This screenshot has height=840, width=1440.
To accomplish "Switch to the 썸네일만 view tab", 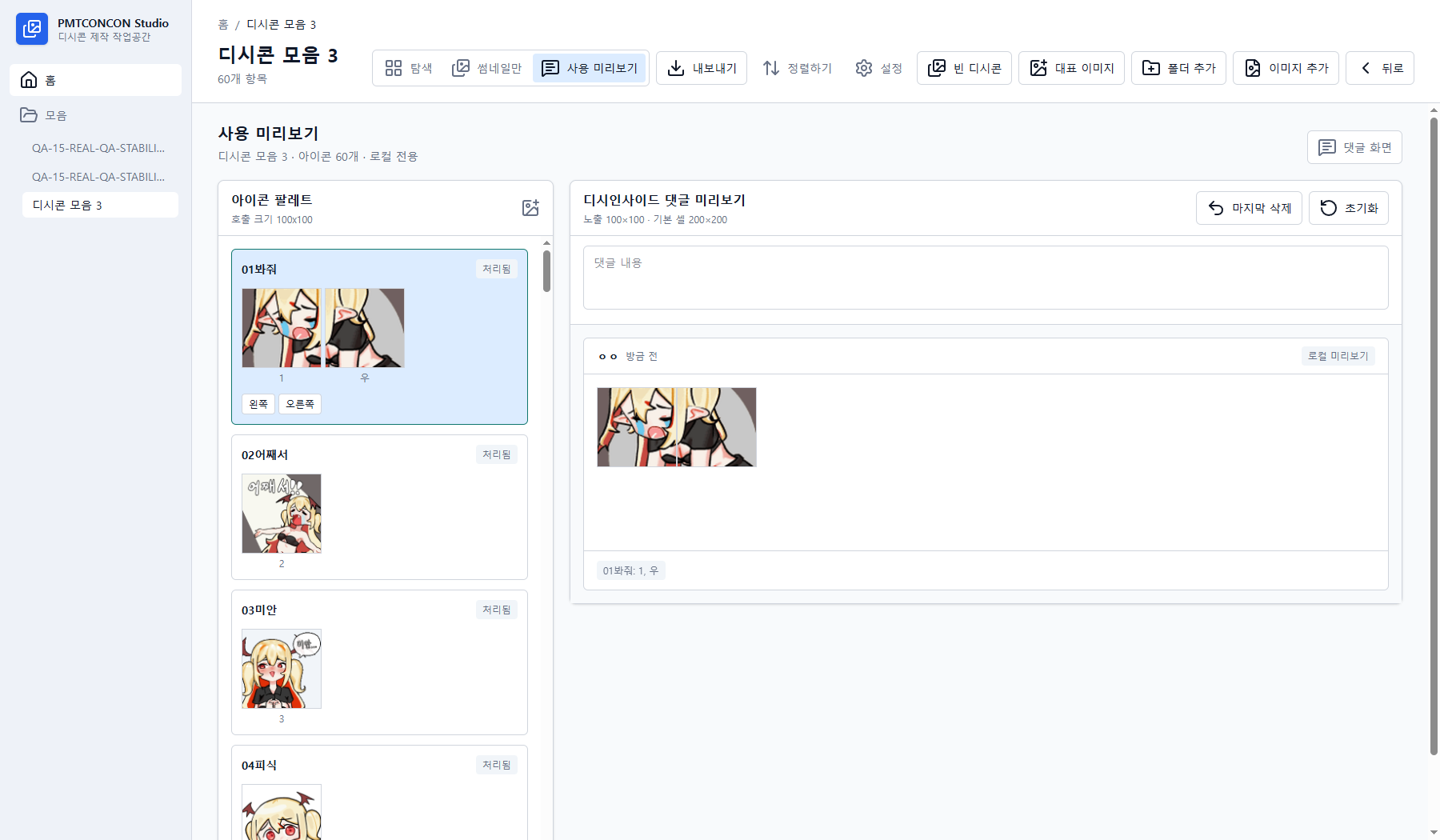I will [486, 68].
